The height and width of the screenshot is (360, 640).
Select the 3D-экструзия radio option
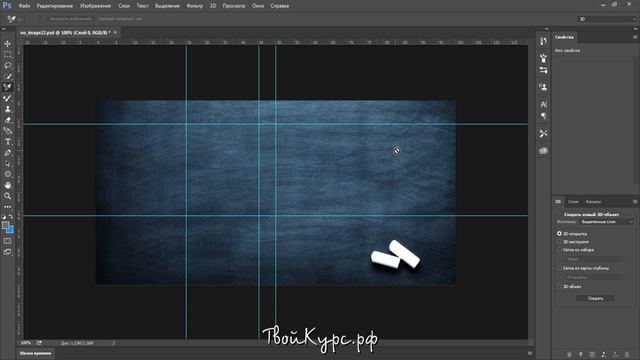click(x=559, y=242)
